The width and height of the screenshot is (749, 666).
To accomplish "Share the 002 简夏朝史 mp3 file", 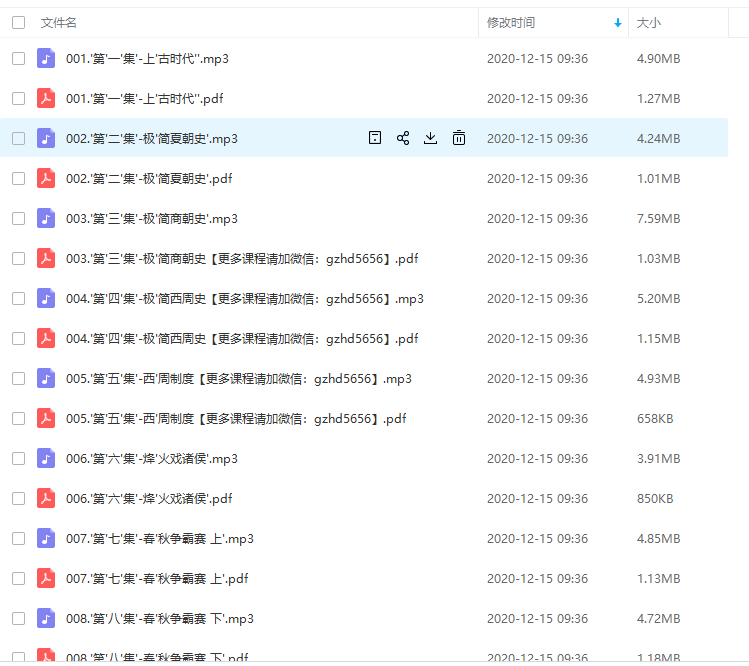I will pos(403,138).
